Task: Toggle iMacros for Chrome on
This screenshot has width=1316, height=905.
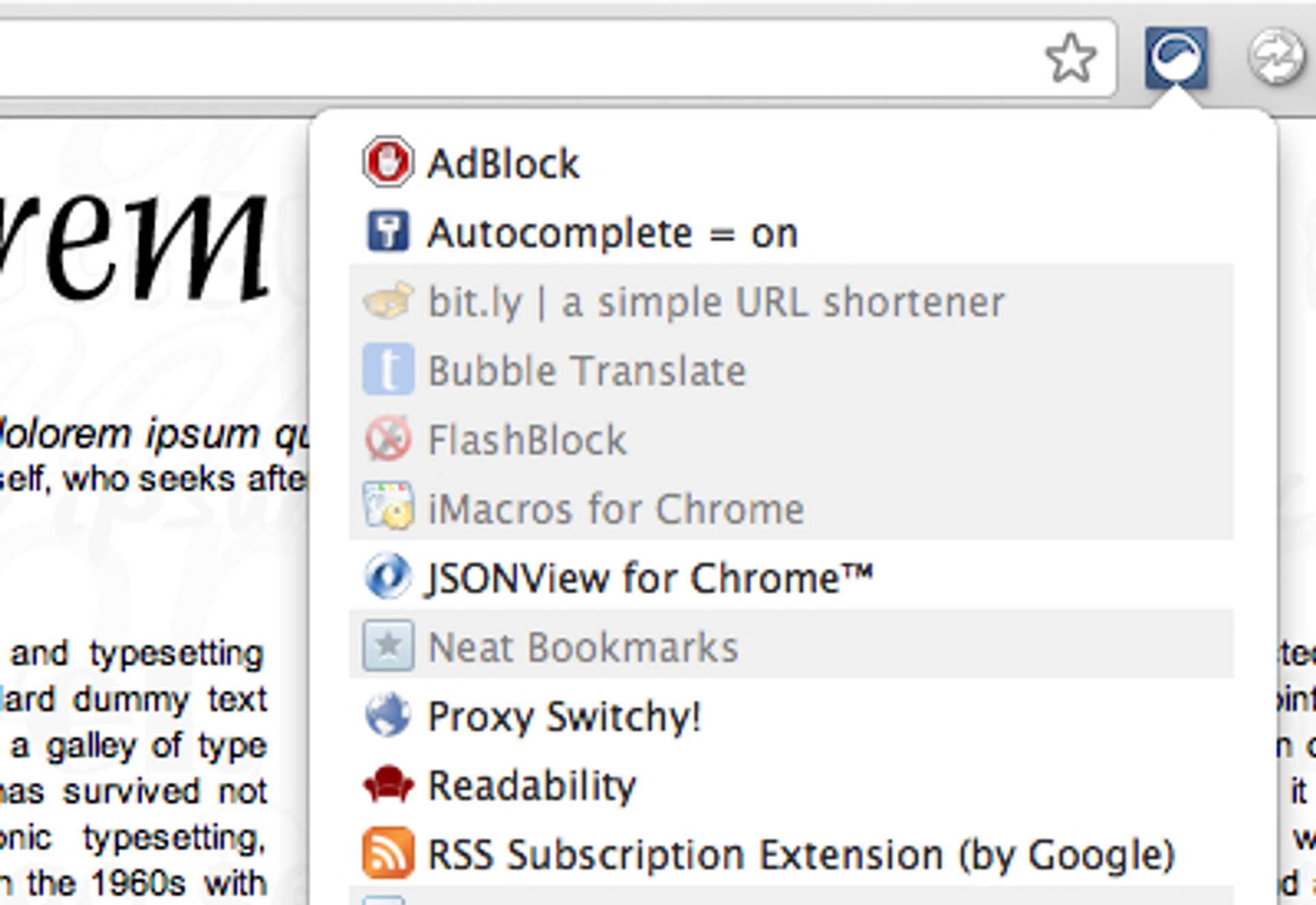Action: click(x=616, y=509)
